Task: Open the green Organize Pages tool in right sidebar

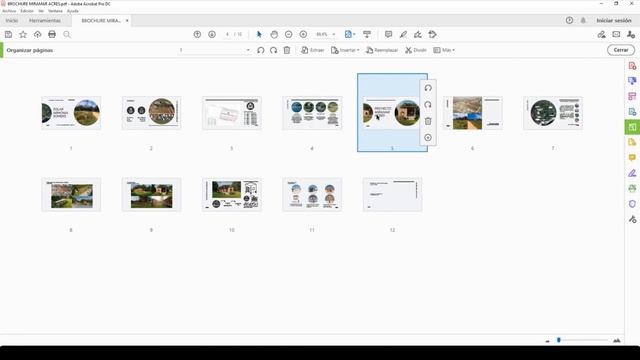Action: point(632,127)
